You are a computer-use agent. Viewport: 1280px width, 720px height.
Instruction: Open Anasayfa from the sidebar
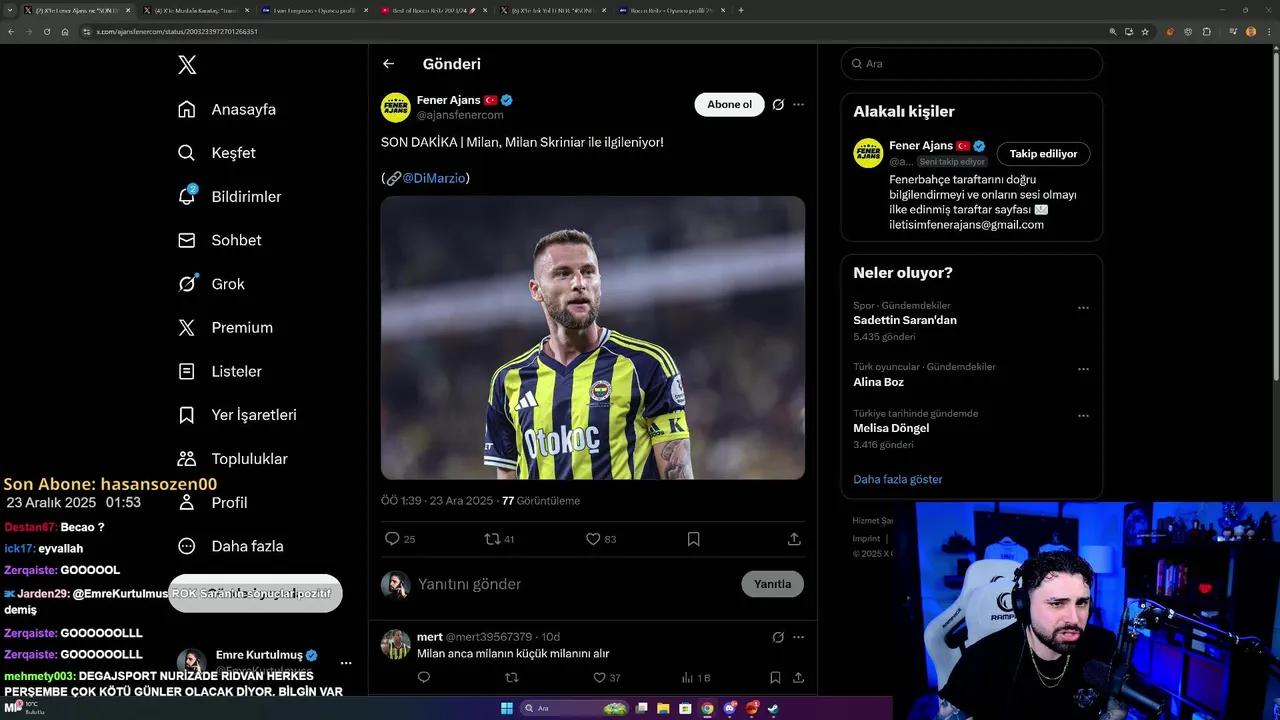tap(227, 109)
